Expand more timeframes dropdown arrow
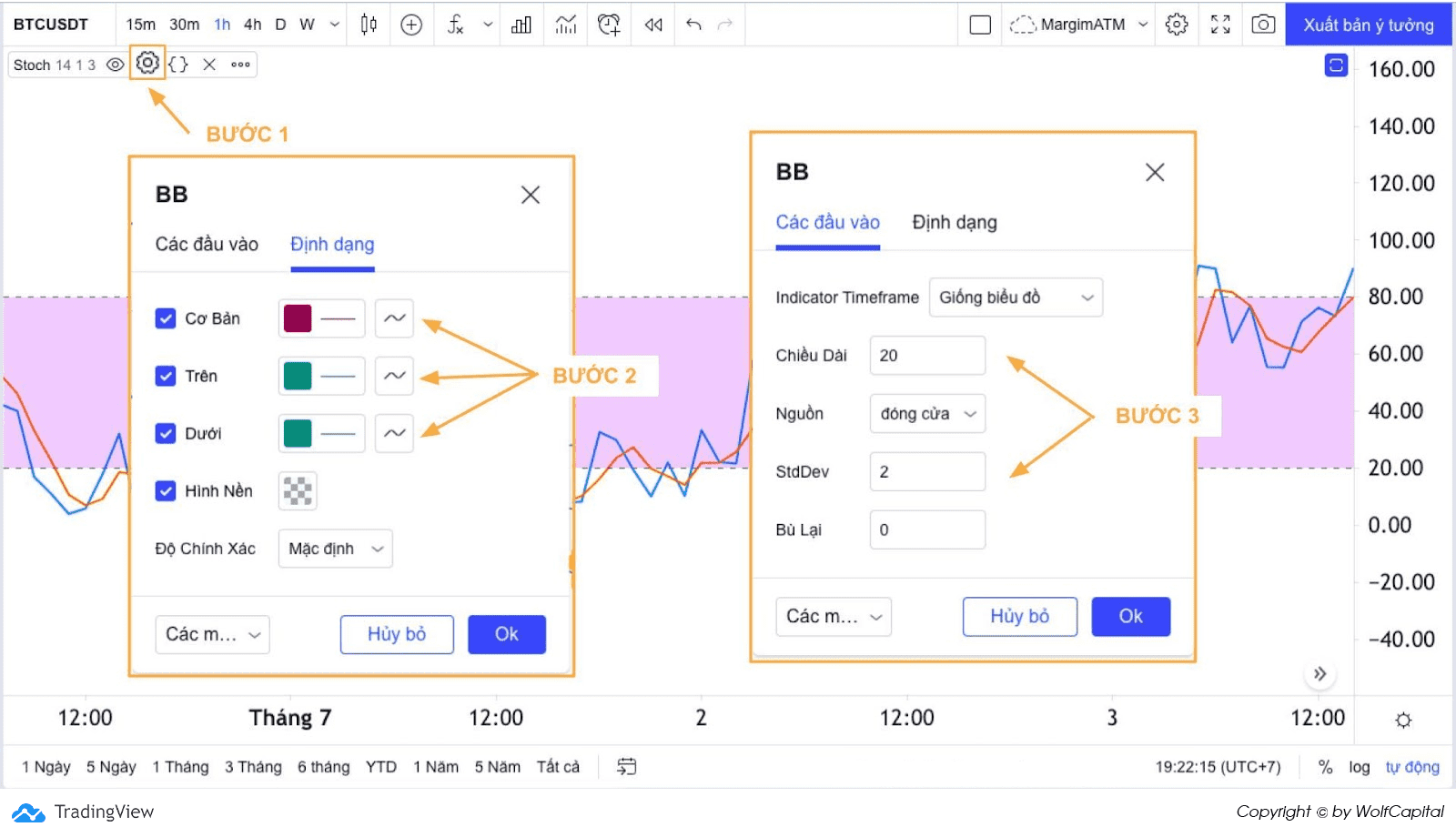This screenshot has height=827, width=1456. click(x=335, y=25)
